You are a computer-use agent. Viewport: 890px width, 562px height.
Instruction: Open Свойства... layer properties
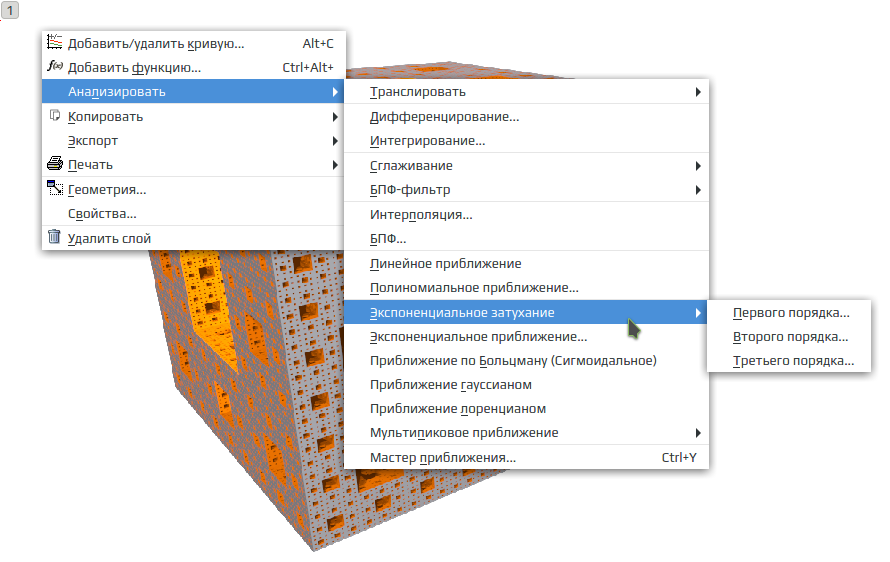(194, 213)
